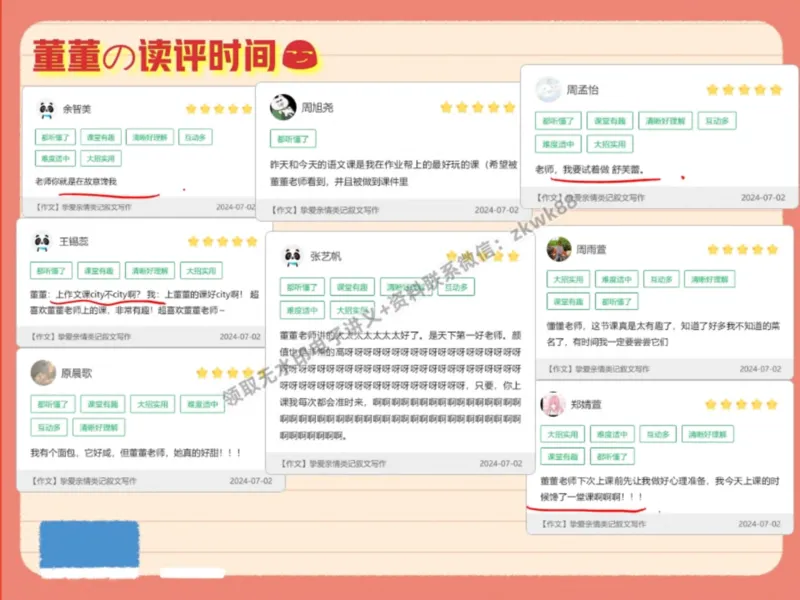Select 难度适中 tag on 张艺帆's card
Viewport: 800px width, 600px height.
click(302, 310)
